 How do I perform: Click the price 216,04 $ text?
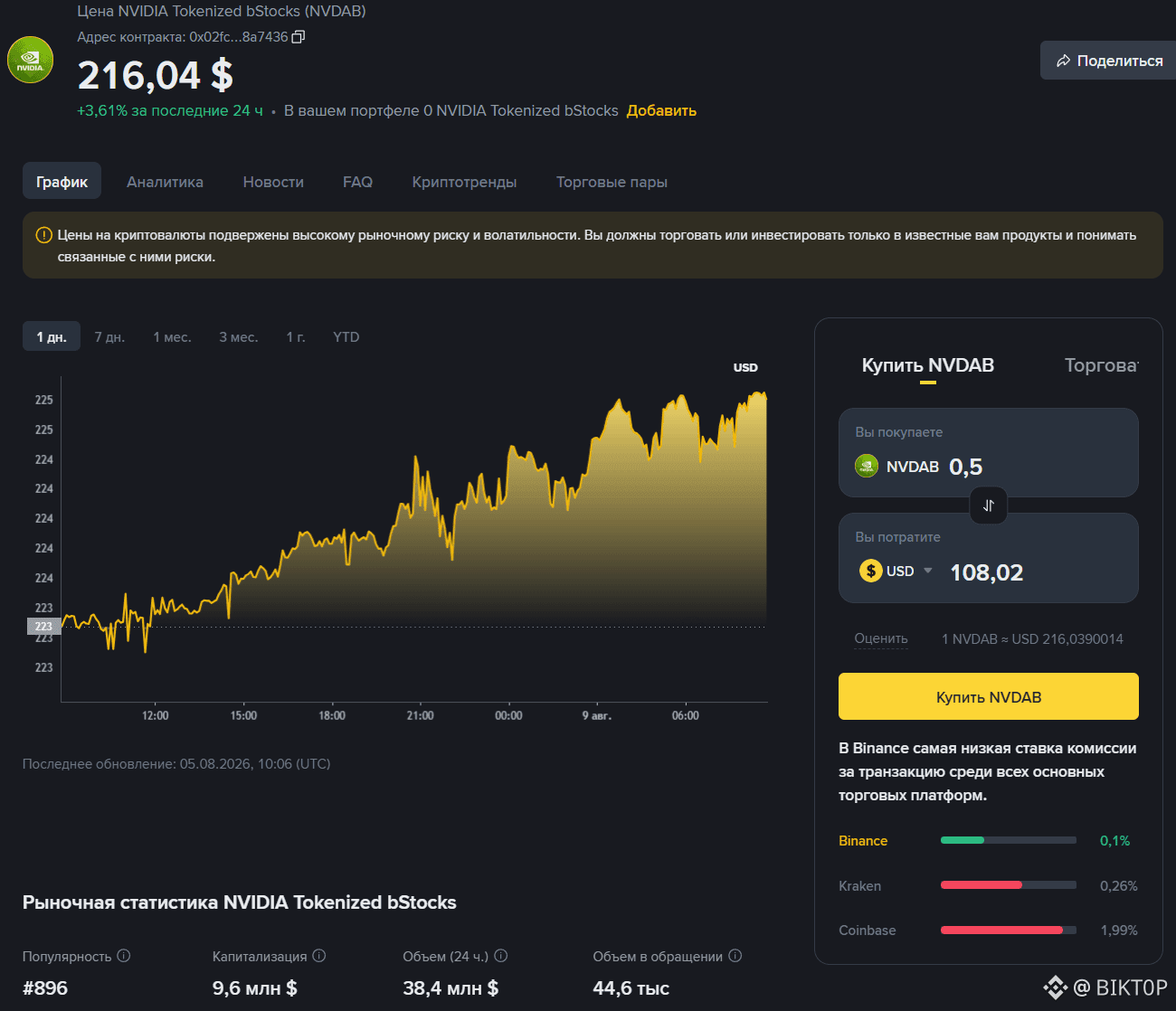156,75
